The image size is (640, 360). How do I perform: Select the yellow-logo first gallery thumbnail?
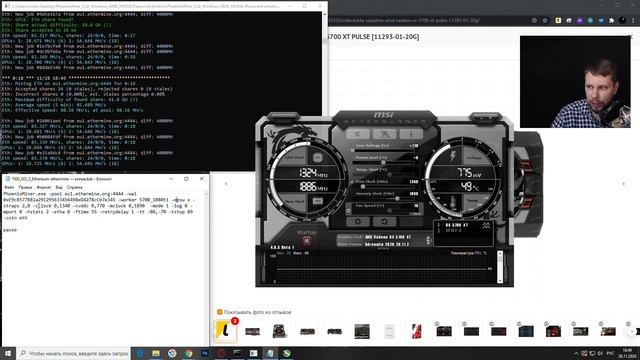(x=225, y=331)
